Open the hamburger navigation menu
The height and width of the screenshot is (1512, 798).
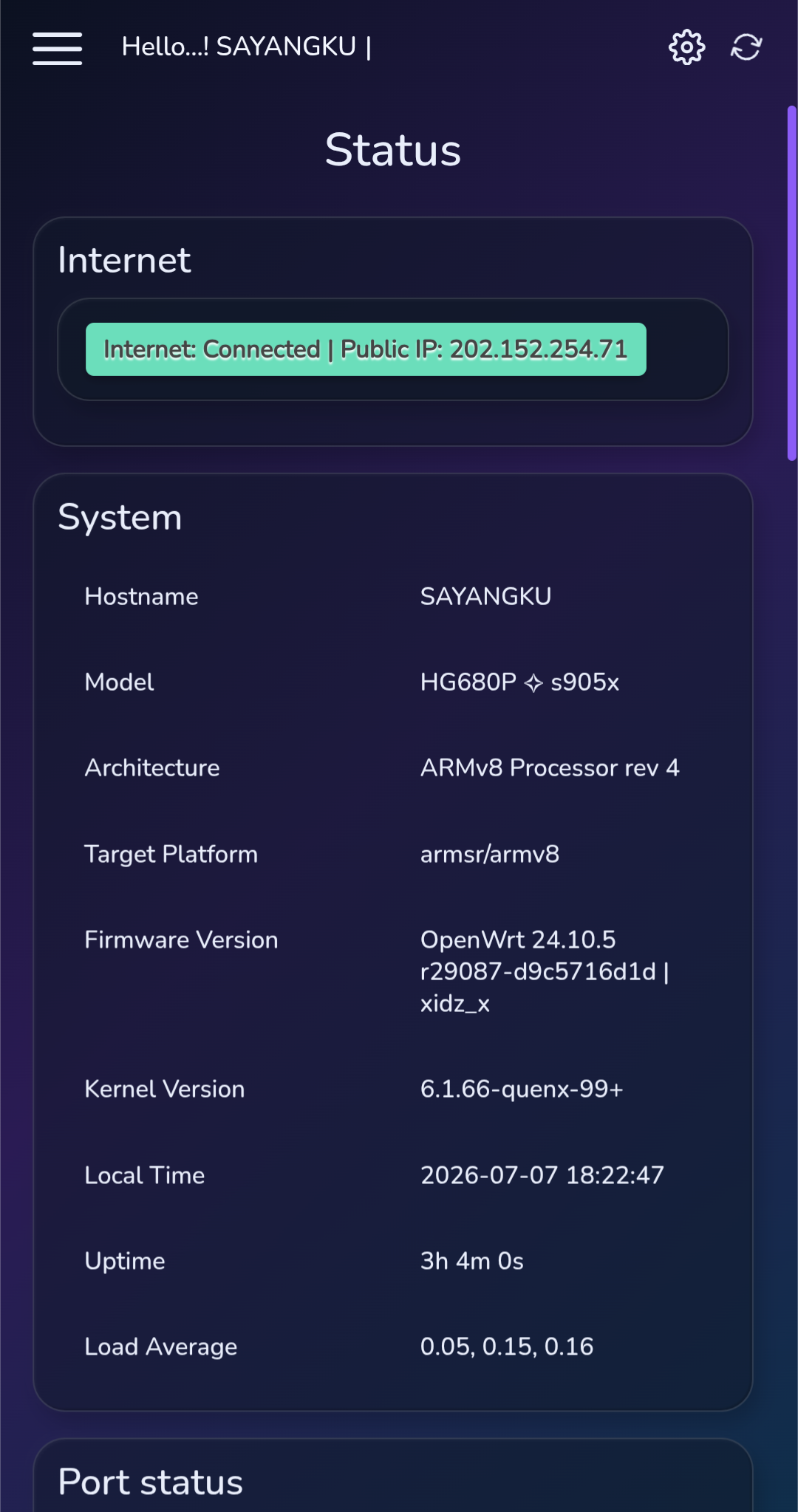[57, 48]
